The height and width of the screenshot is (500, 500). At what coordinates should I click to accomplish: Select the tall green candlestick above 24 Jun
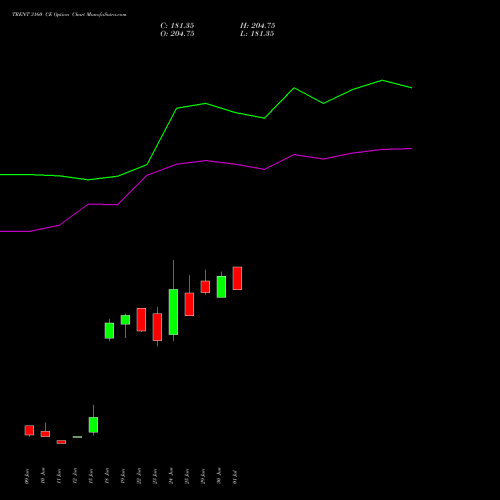[x=173, y=312]
